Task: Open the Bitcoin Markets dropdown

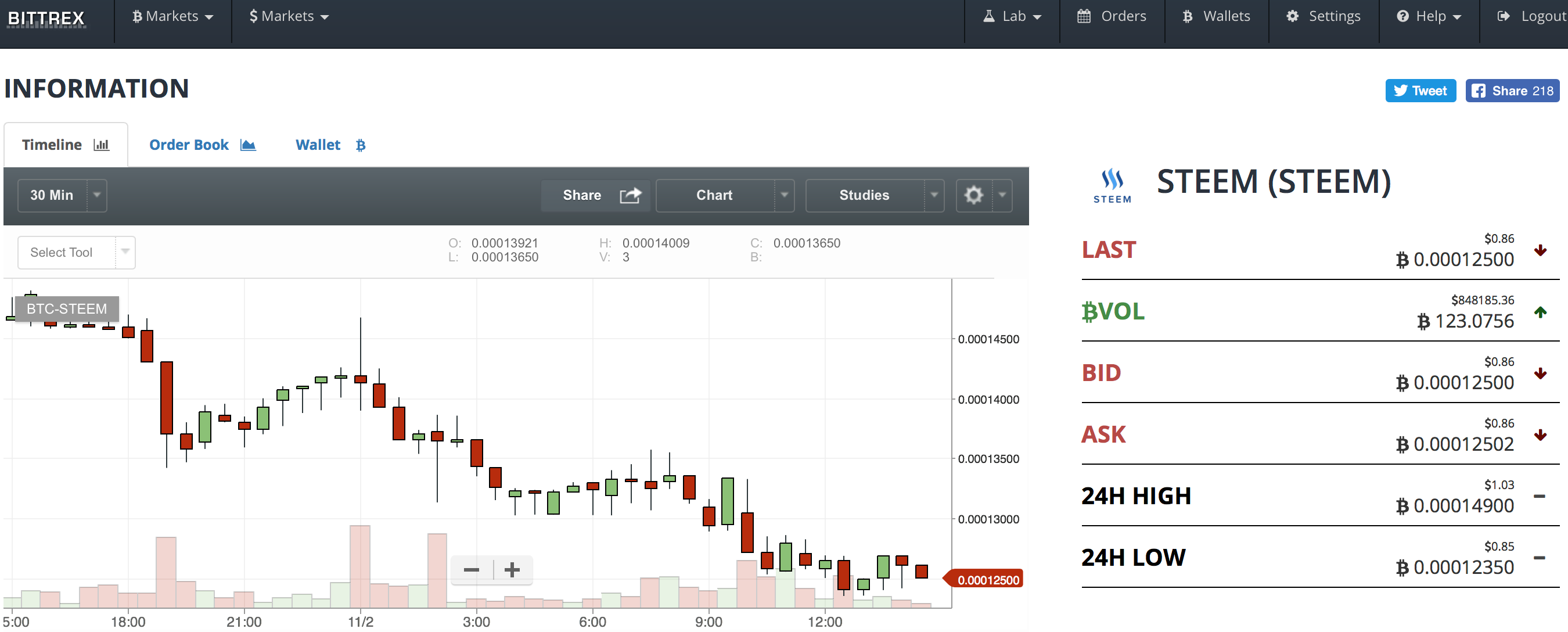Action: click(173, 16)
